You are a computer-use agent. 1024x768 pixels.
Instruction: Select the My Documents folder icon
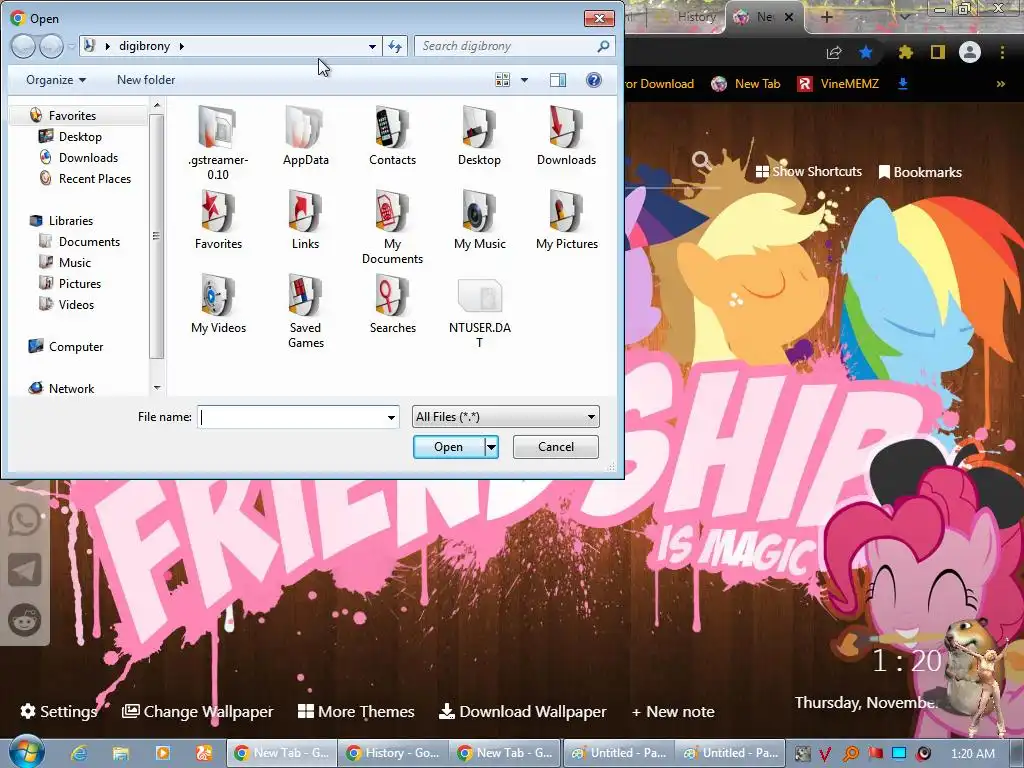392,211
